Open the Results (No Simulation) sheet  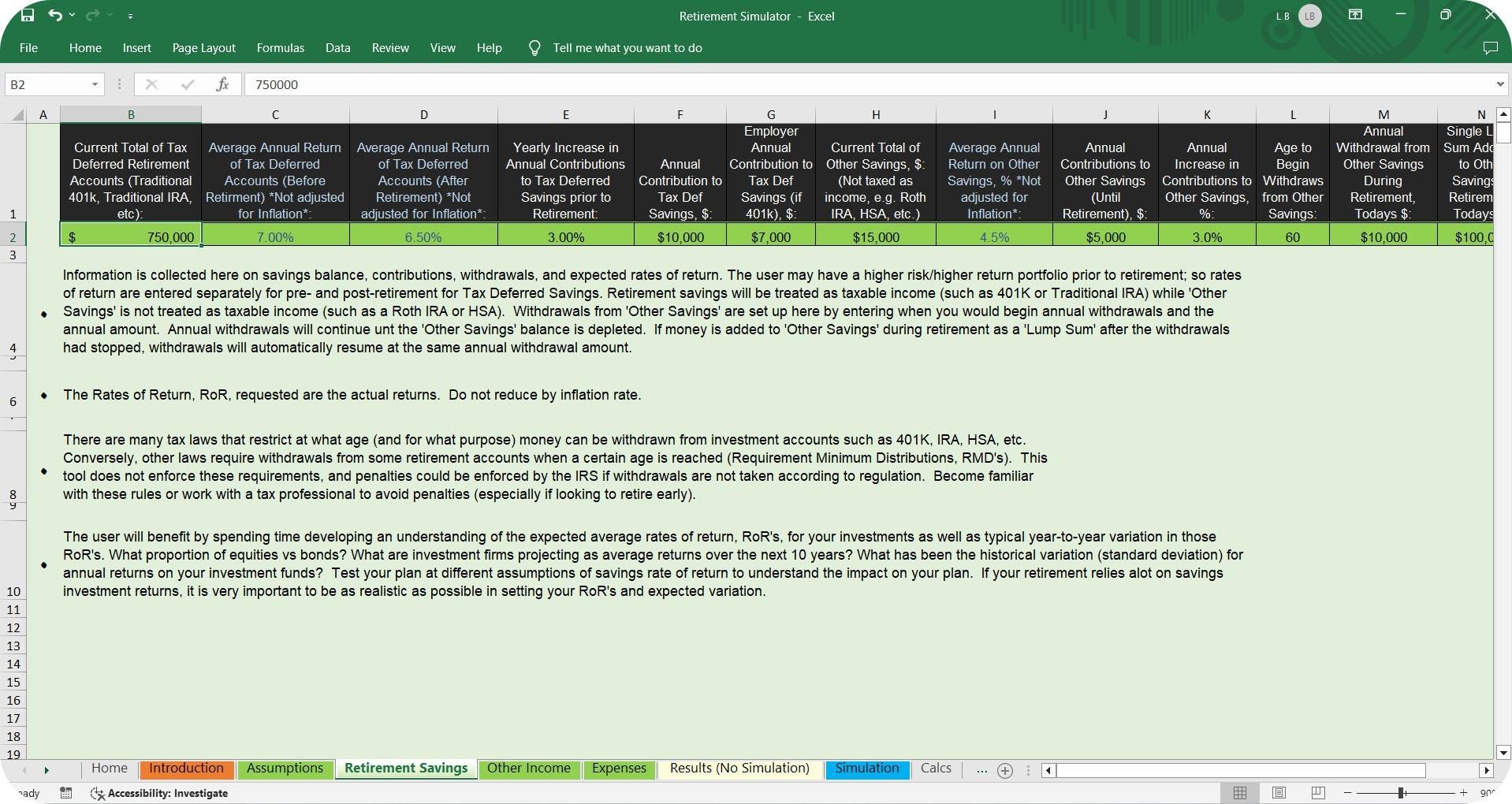point(738,769)
